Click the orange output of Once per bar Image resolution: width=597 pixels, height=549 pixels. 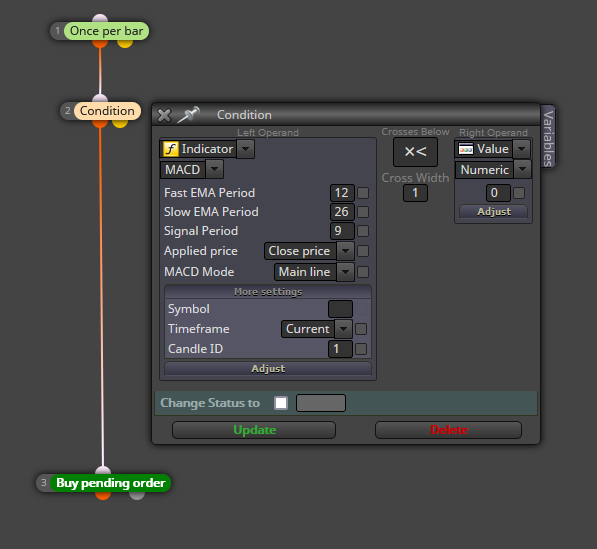tap(100, 43)
